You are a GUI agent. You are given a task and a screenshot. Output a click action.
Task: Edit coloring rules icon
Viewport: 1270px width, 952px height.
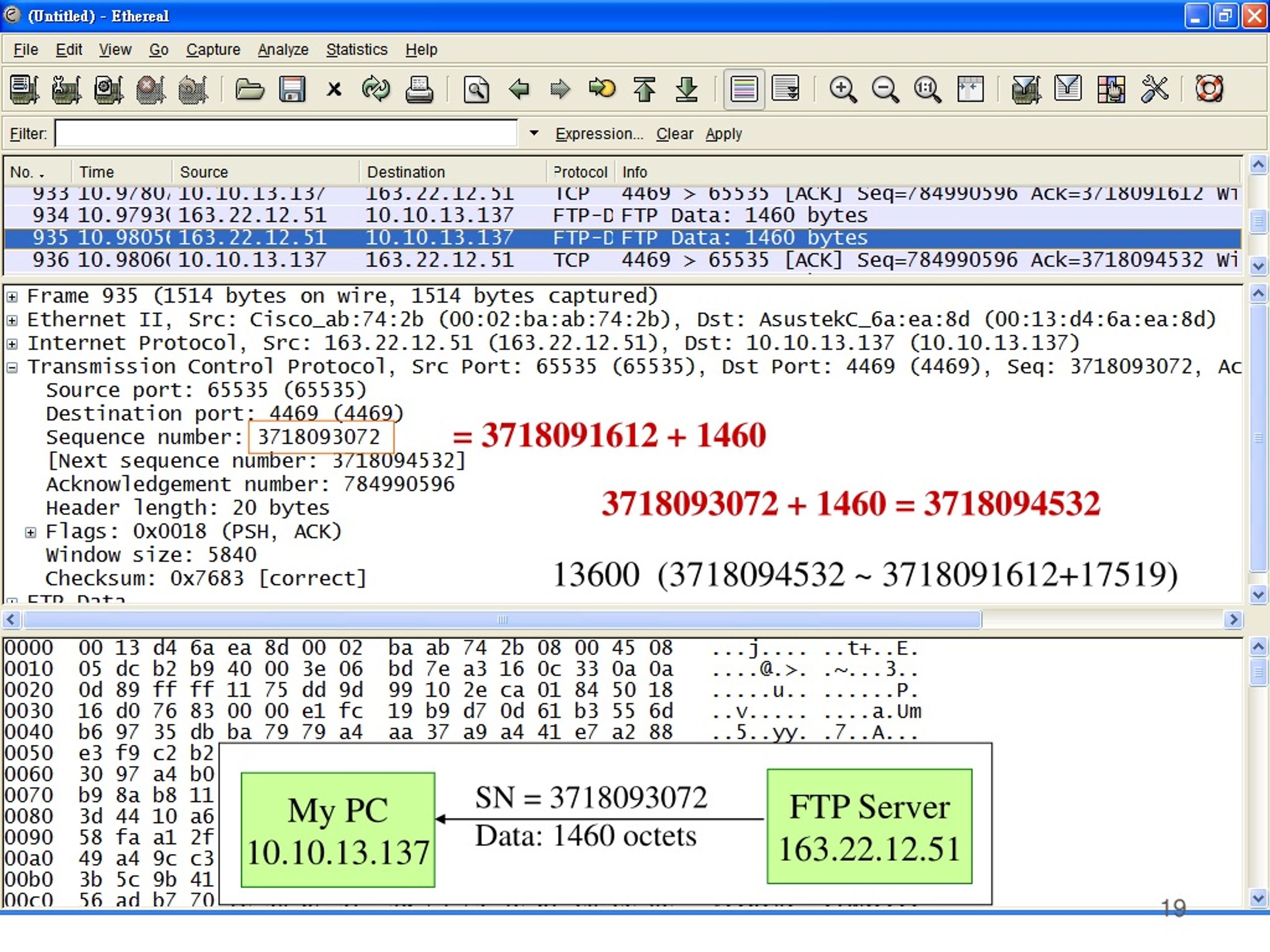pos(1111,89)
